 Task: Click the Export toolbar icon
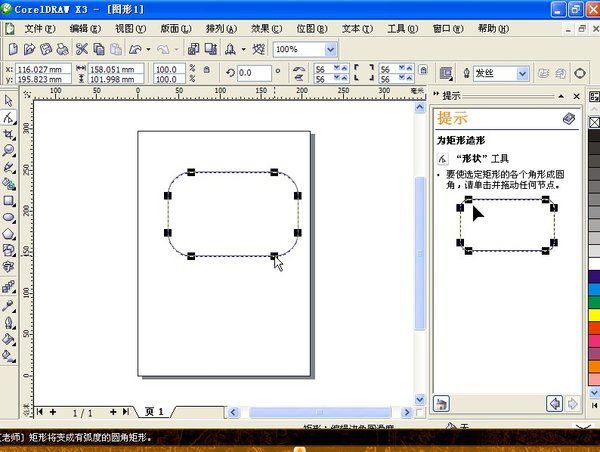tap(210, 49)
